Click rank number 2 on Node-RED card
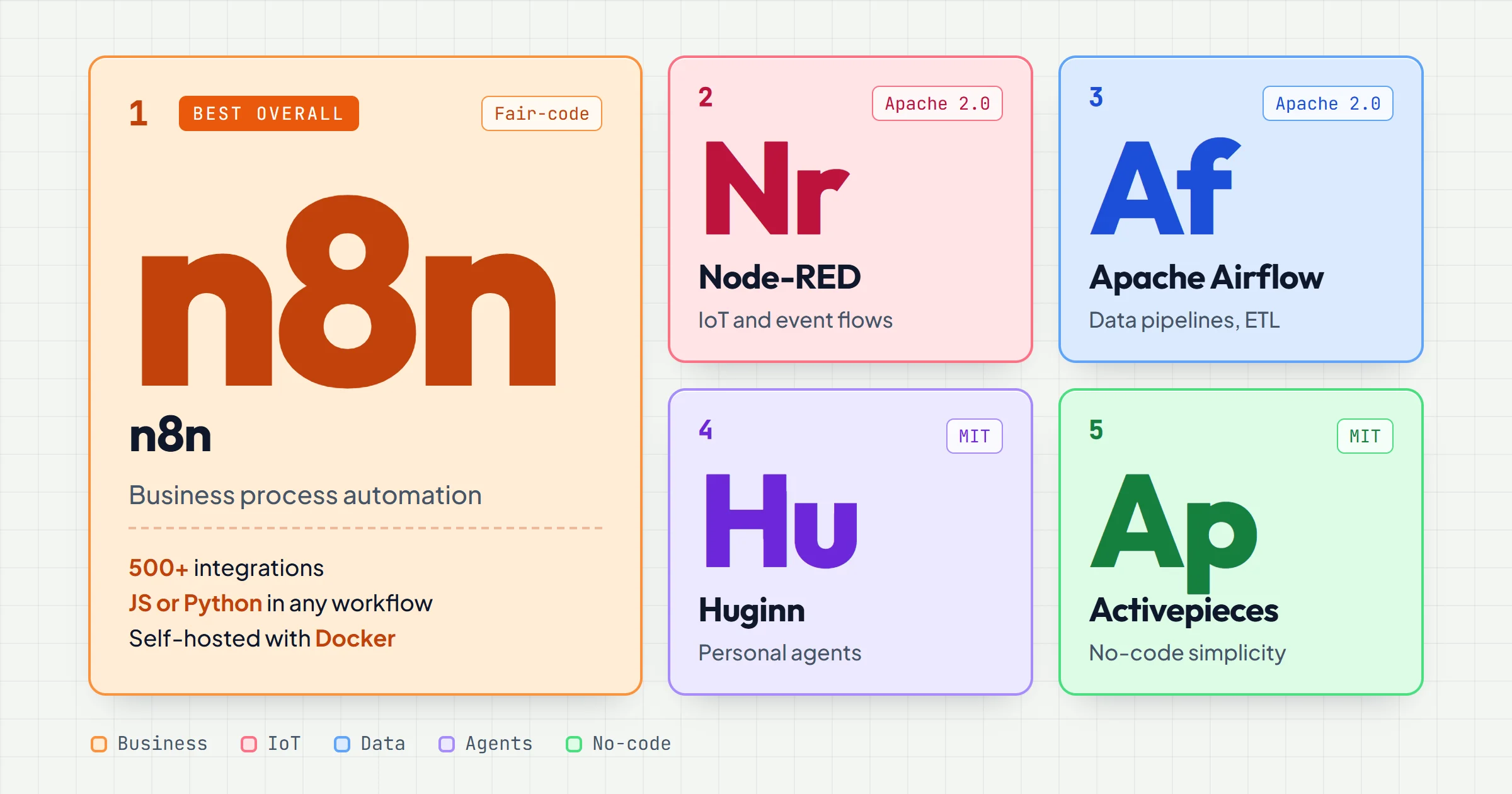This screenshot has width=1512, height=794. point(706,97)
